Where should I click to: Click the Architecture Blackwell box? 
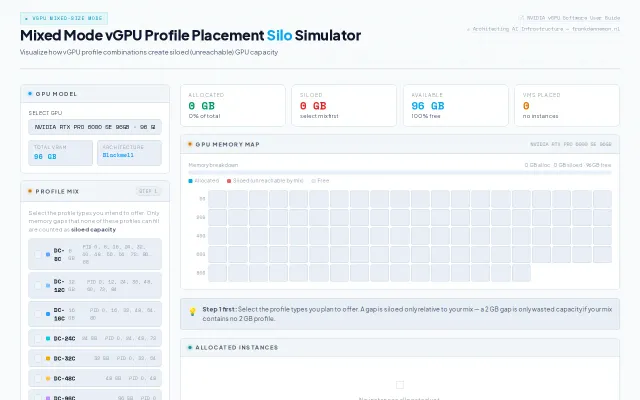[129, 153]
